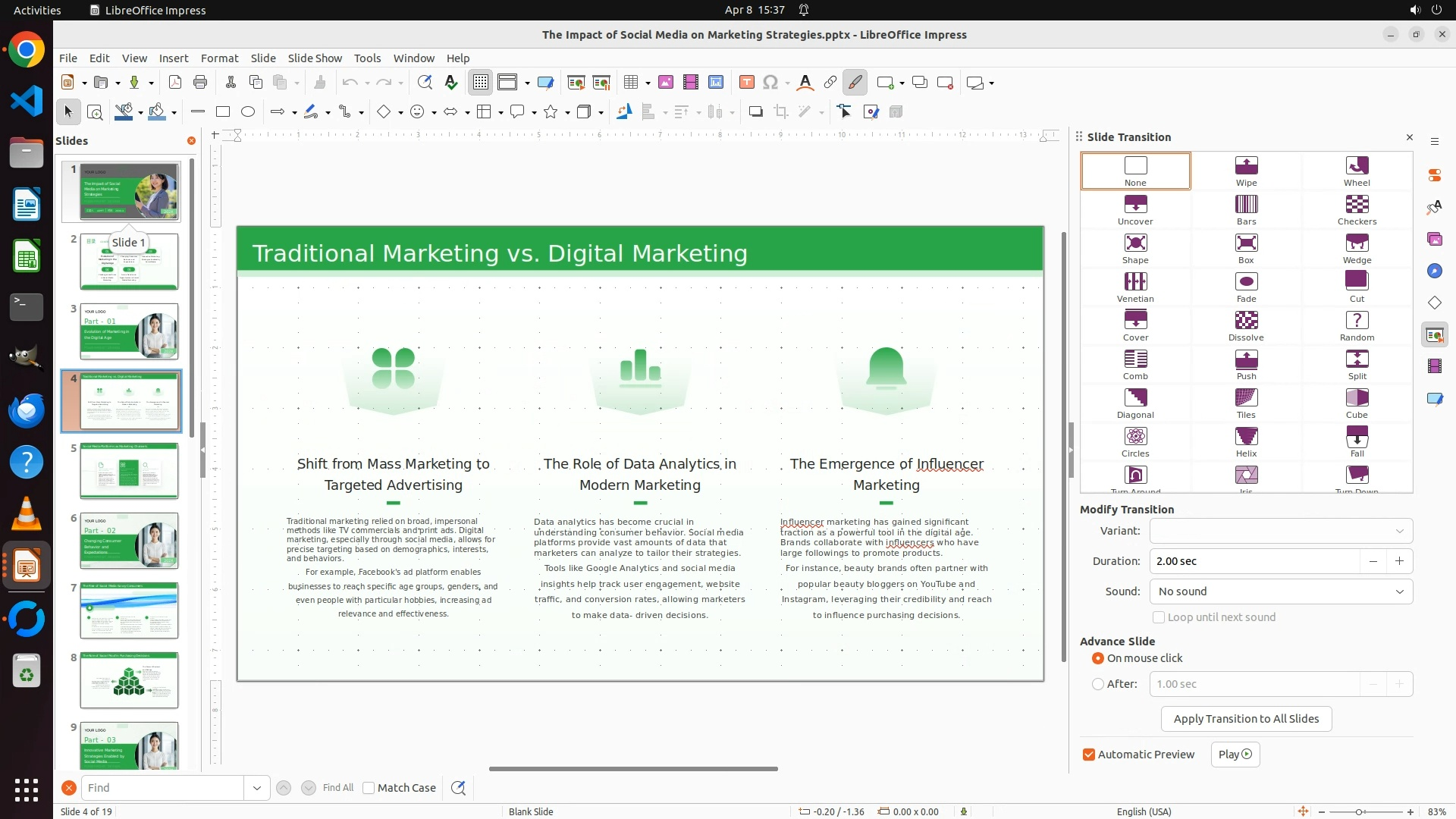This screenshot has width=1456, height=819.
Task: Open the Find history dropdown arrow
Action: (257, 788)
